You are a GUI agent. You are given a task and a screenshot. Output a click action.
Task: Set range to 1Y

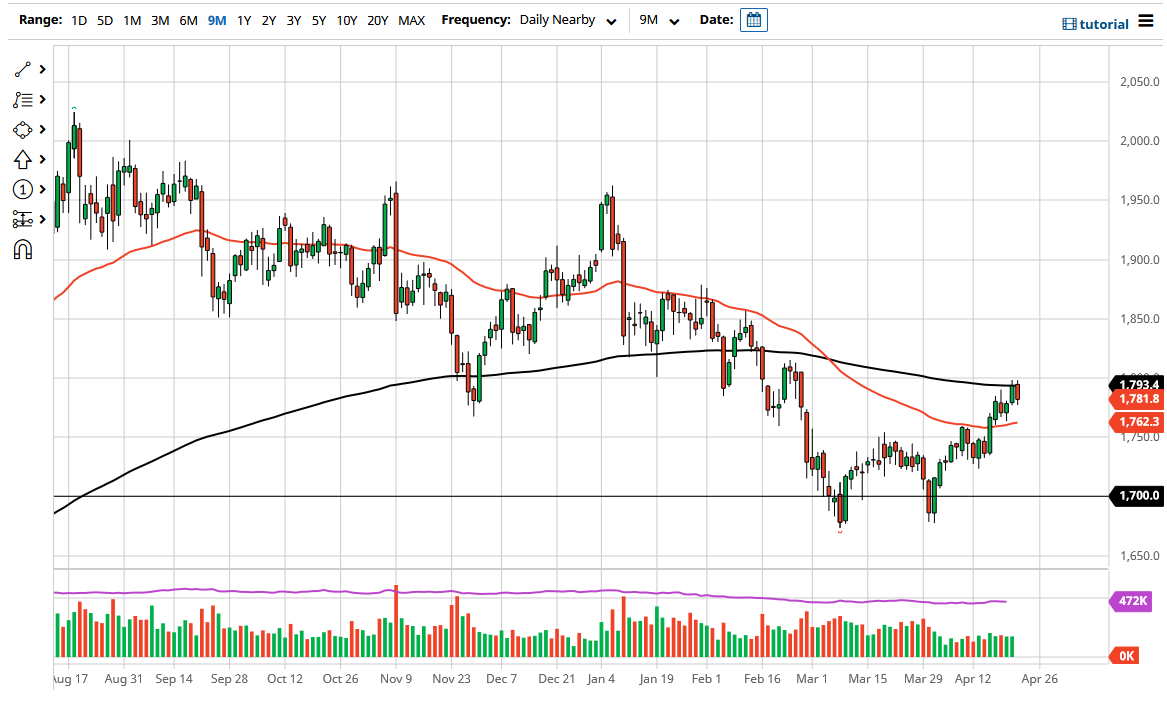click(x=244, y=21)
